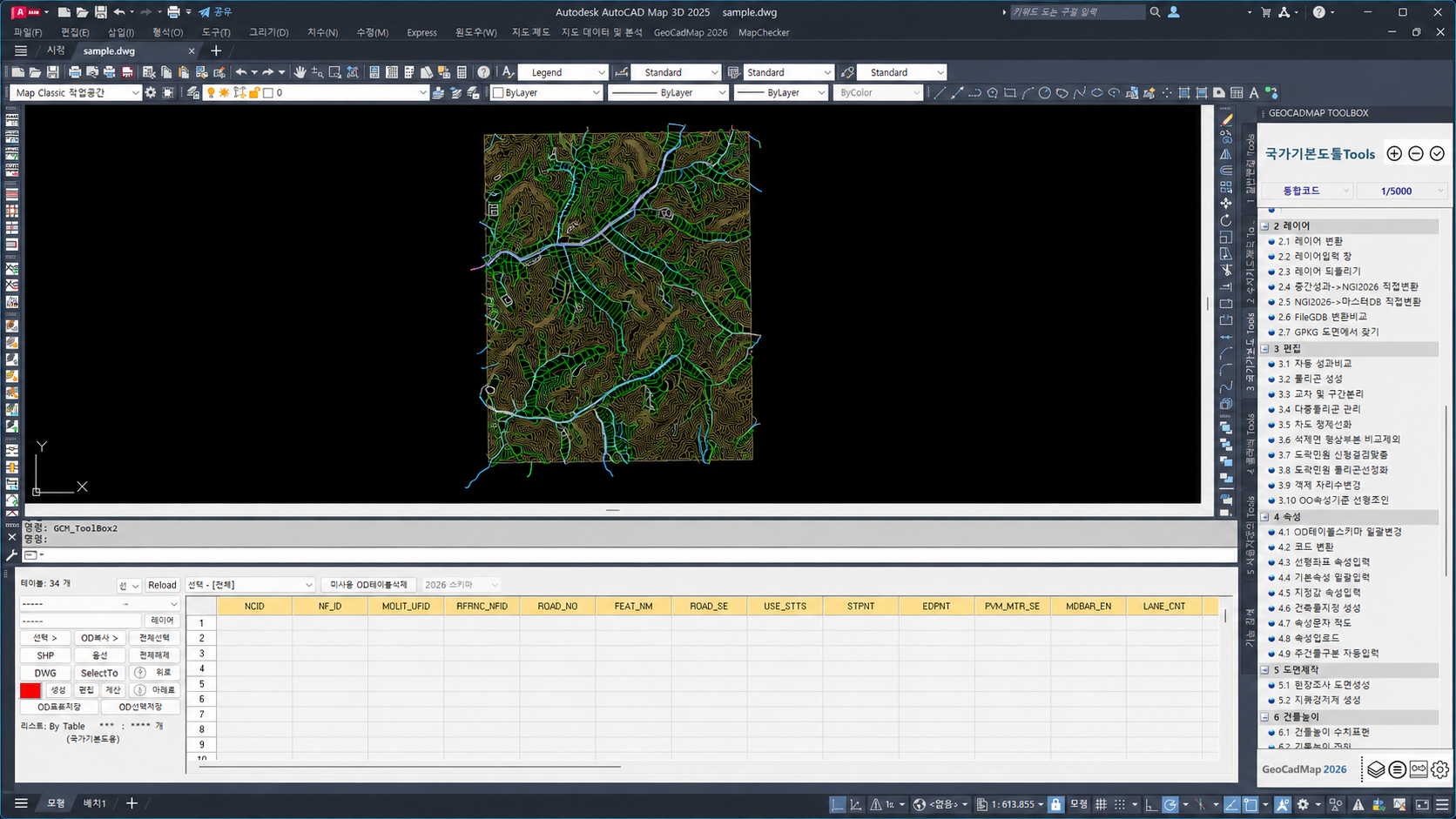Click 3.2 폴리곤 생성 in toolbox tree
This screenshot has height=819, width=1456.
click(x=1310, y=379)
